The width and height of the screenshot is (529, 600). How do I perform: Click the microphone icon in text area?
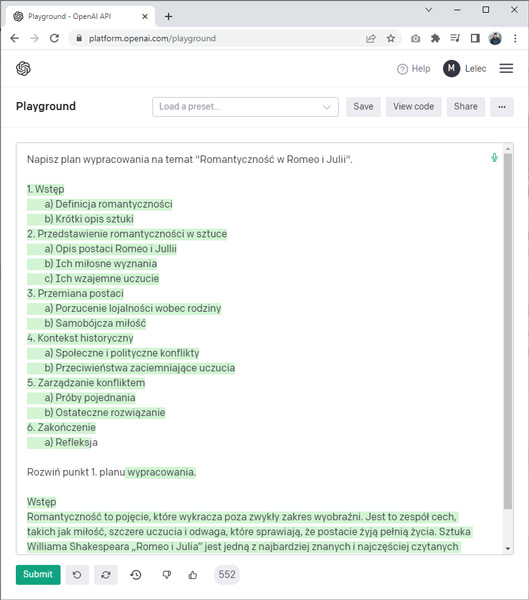click(x=494, y=158)
